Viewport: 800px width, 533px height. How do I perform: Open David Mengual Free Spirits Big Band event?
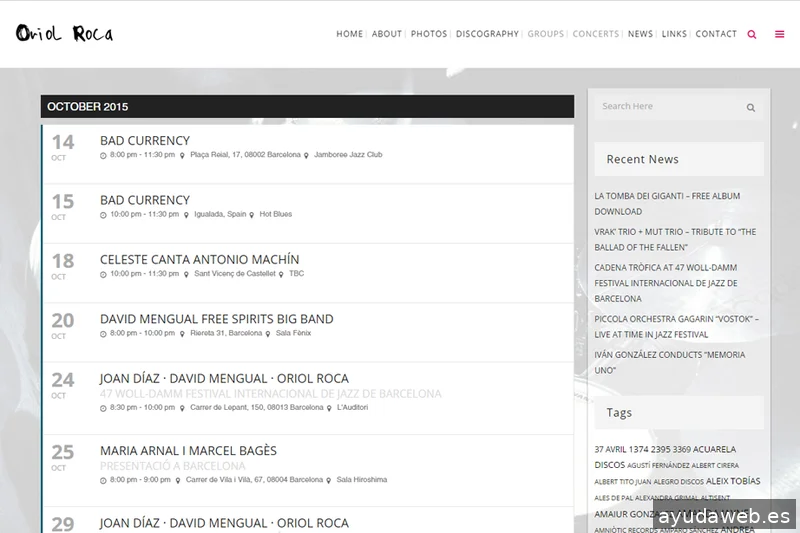point(216,319)
